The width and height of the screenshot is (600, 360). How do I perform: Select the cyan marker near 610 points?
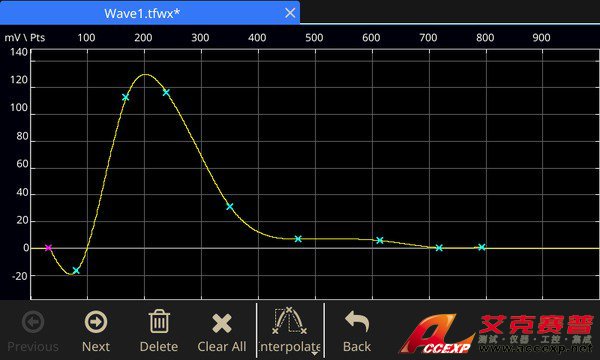tap(380, 240)
